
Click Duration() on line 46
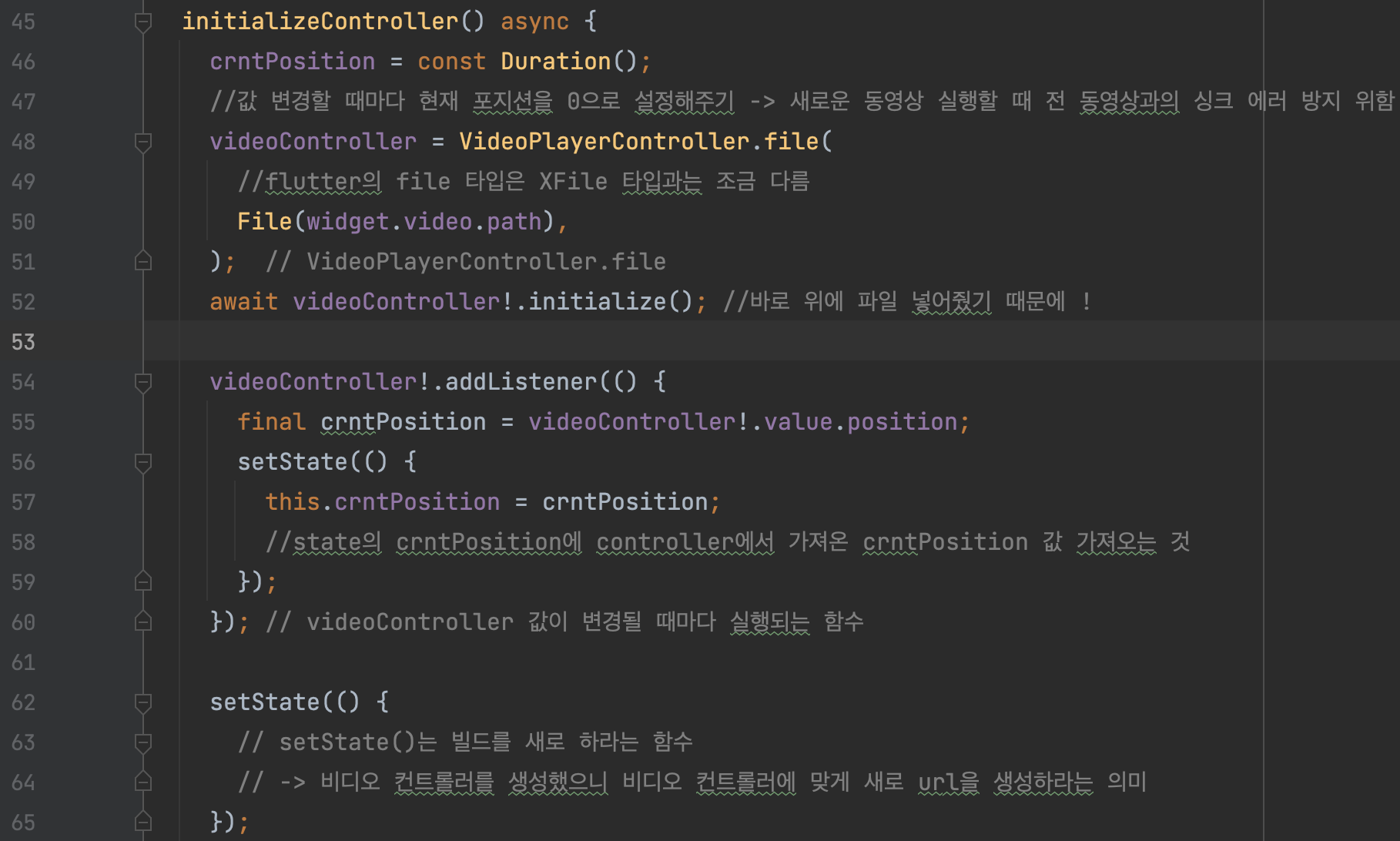pyautogui.click(x=569, y=62)
